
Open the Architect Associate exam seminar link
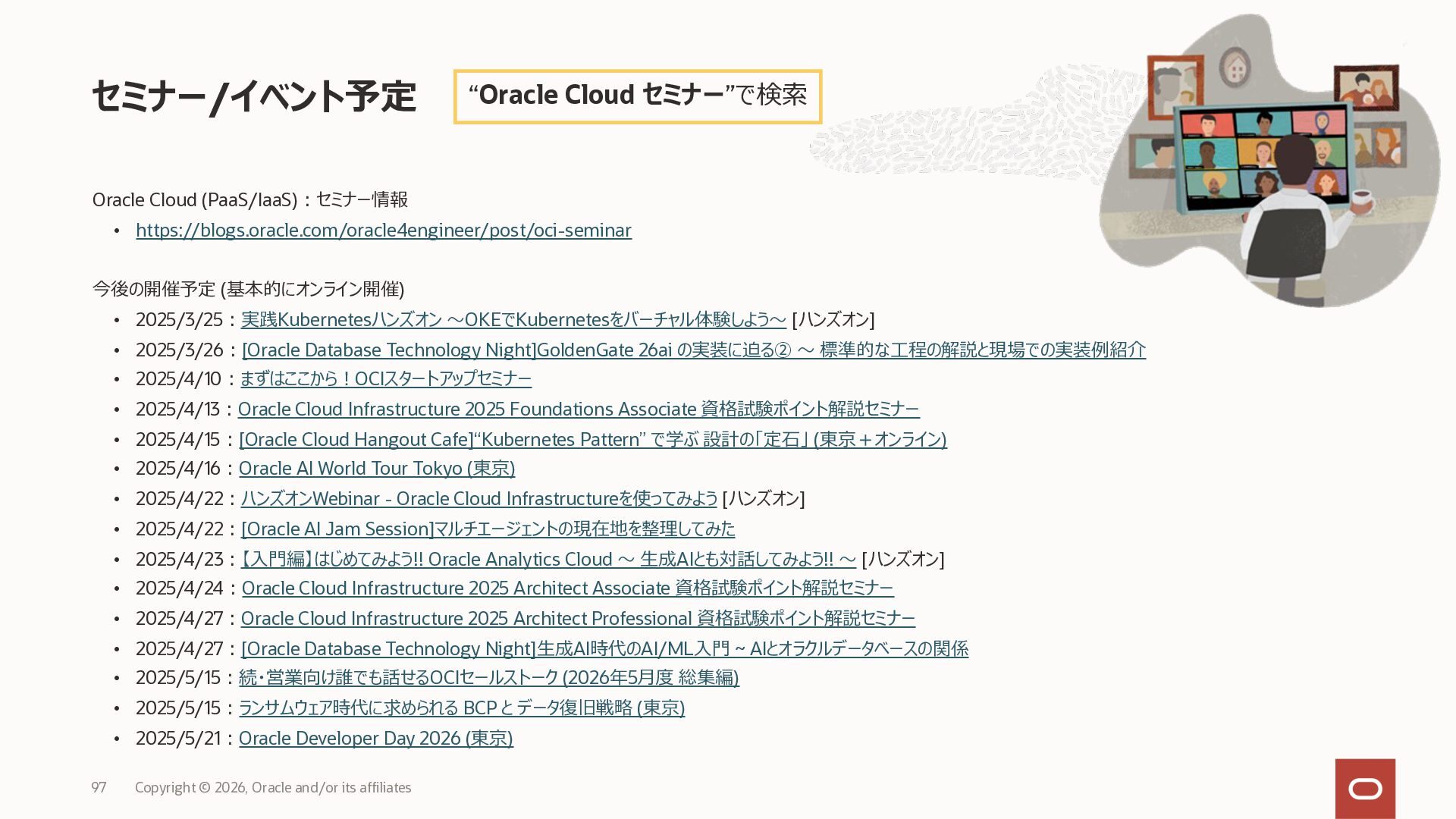[x=567, y=588]
